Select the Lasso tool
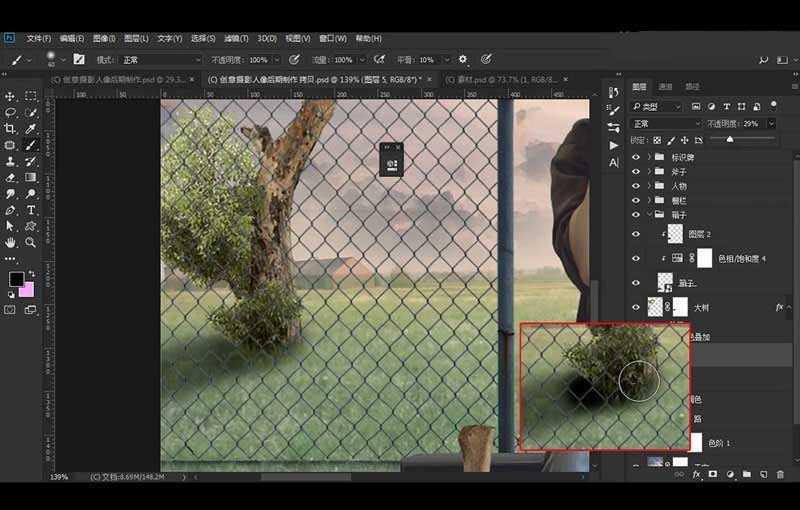This screenshot has width=800, height=510. pos(11,113)
